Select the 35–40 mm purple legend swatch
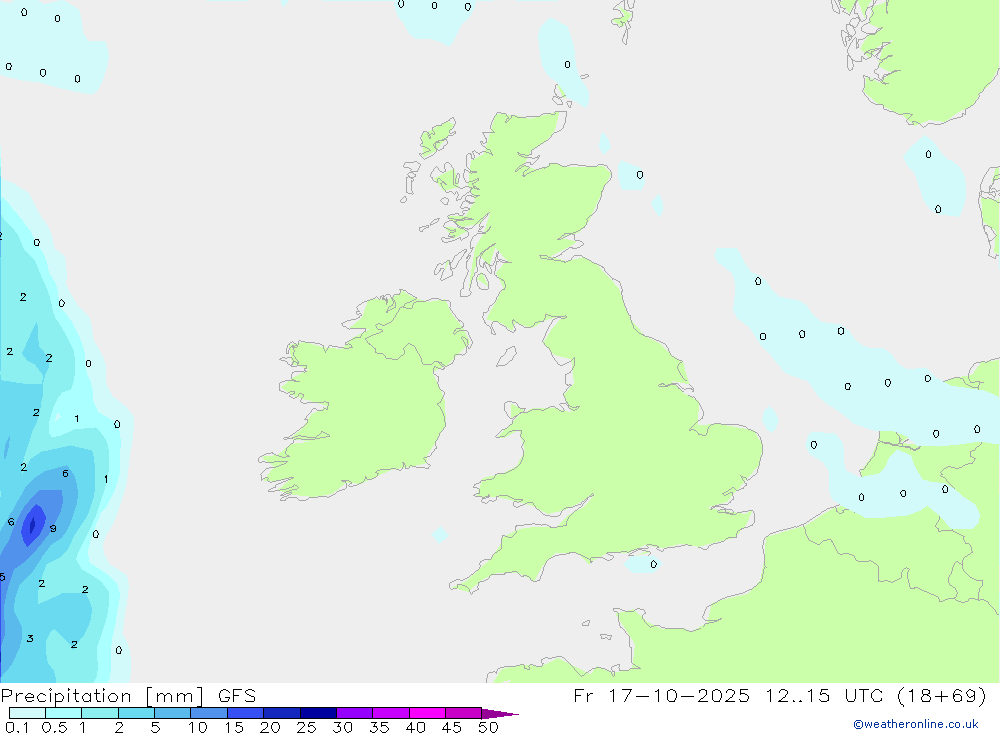Viewport: 1000px width, 733px height. coord(391,713)
